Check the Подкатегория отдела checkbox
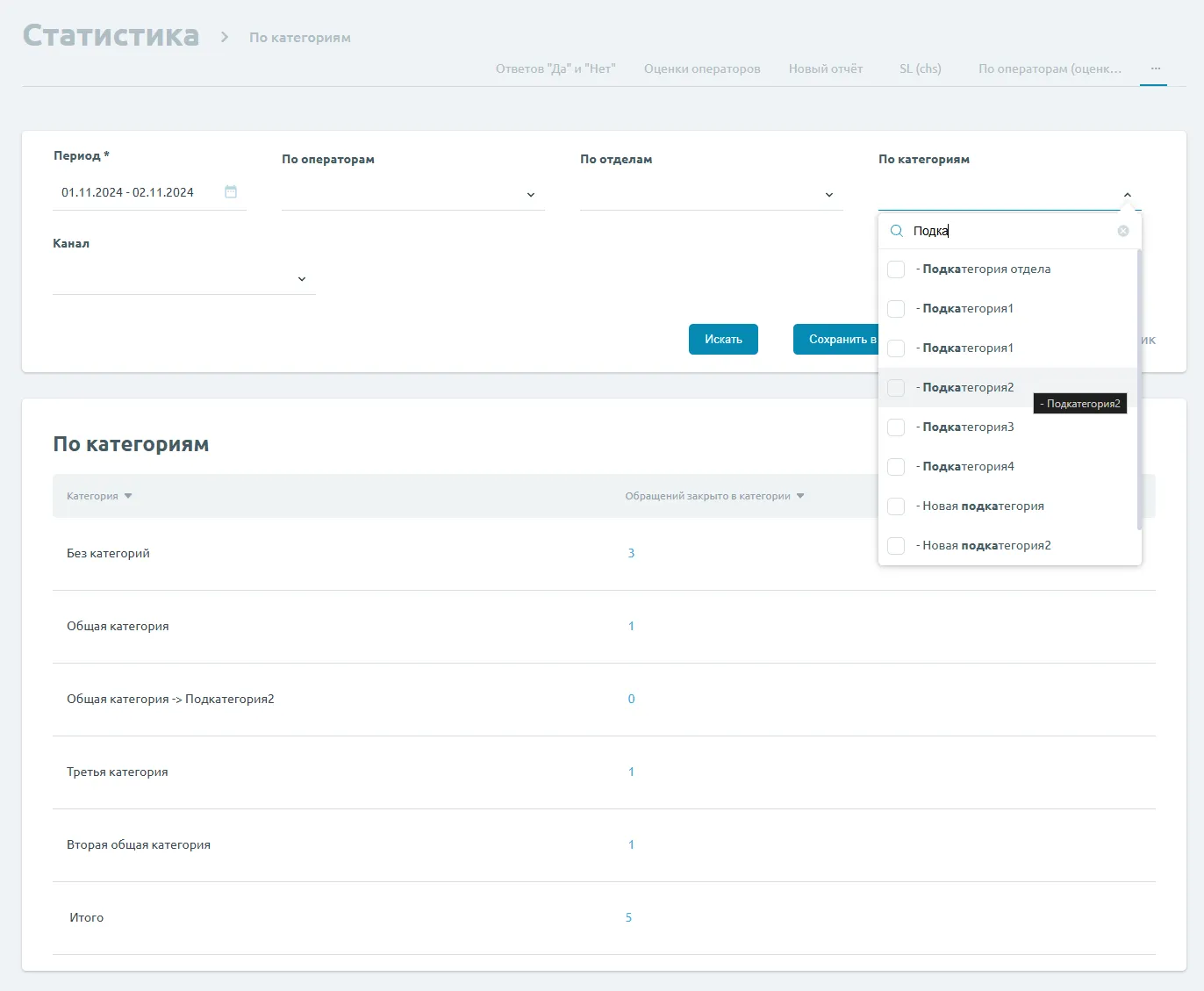The image size is (1204, 991). tap(896, 269)
